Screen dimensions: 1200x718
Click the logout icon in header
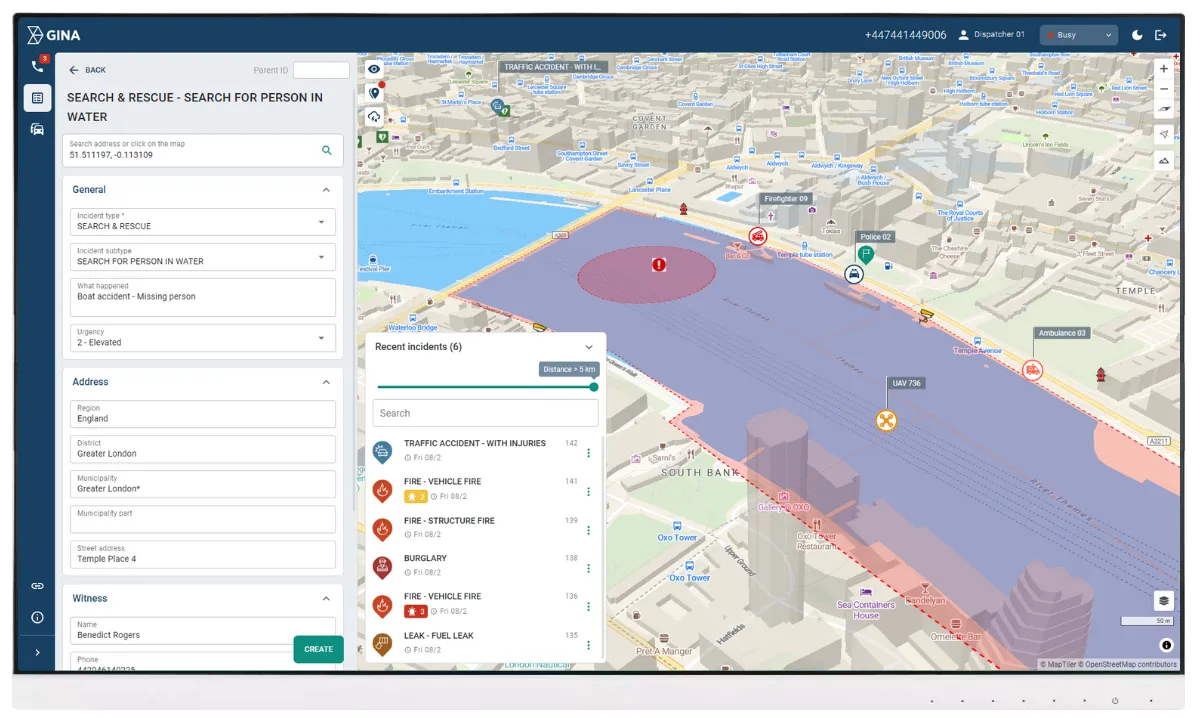[1161, 35]
